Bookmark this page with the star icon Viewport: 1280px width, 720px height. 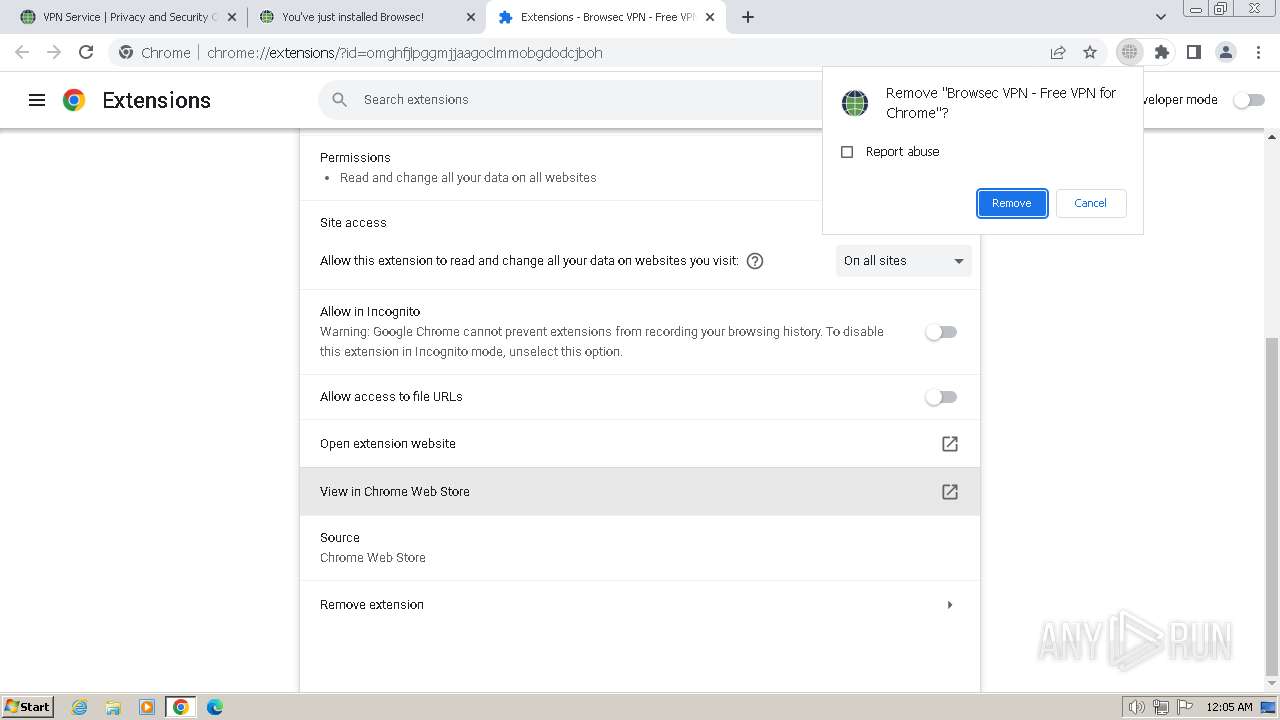[1090, 52]
